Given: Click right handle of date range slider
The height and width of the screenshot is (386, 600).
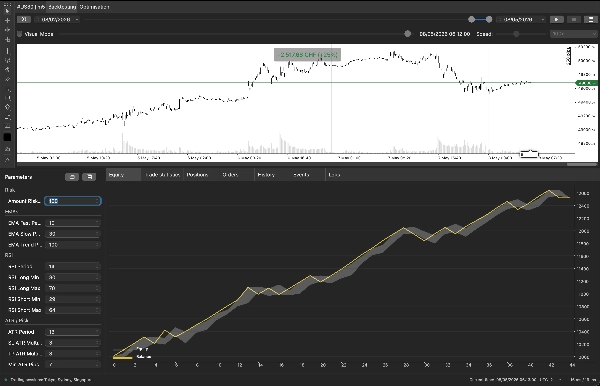Looking at the screenshot, I should coord(489,19).
